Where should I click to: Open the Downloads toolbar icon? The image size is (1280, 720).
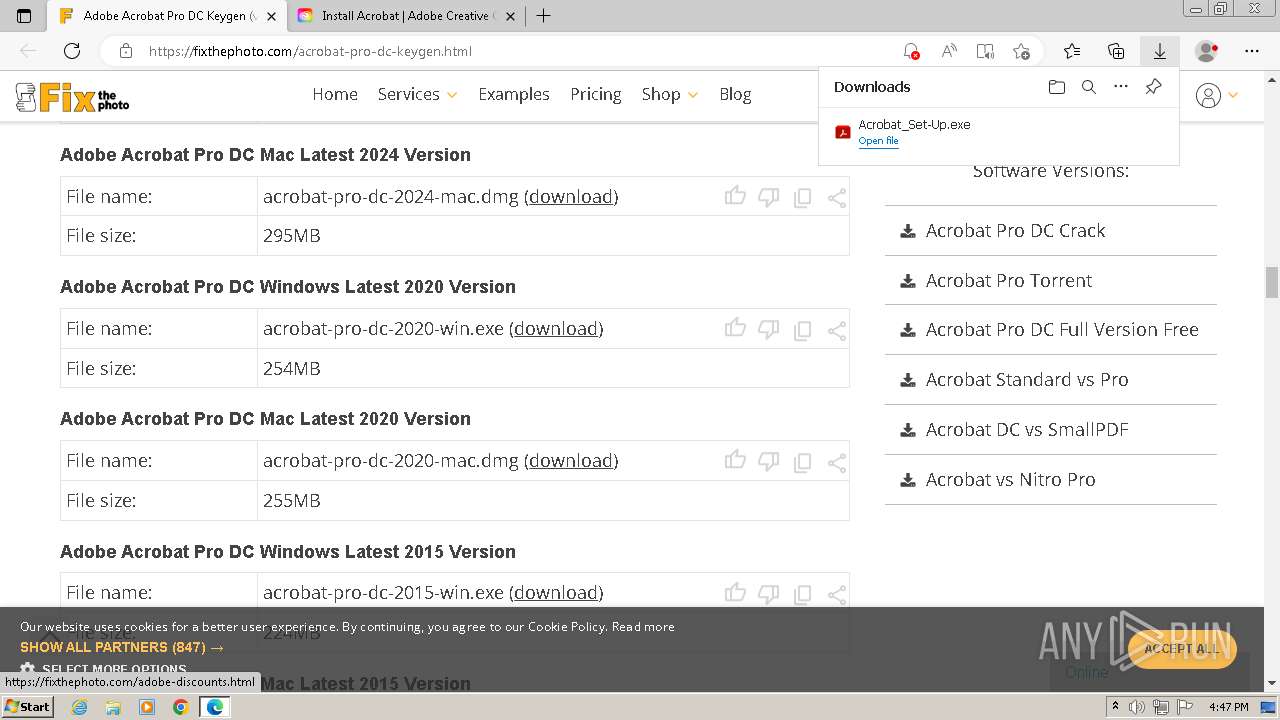[1160, 51]
